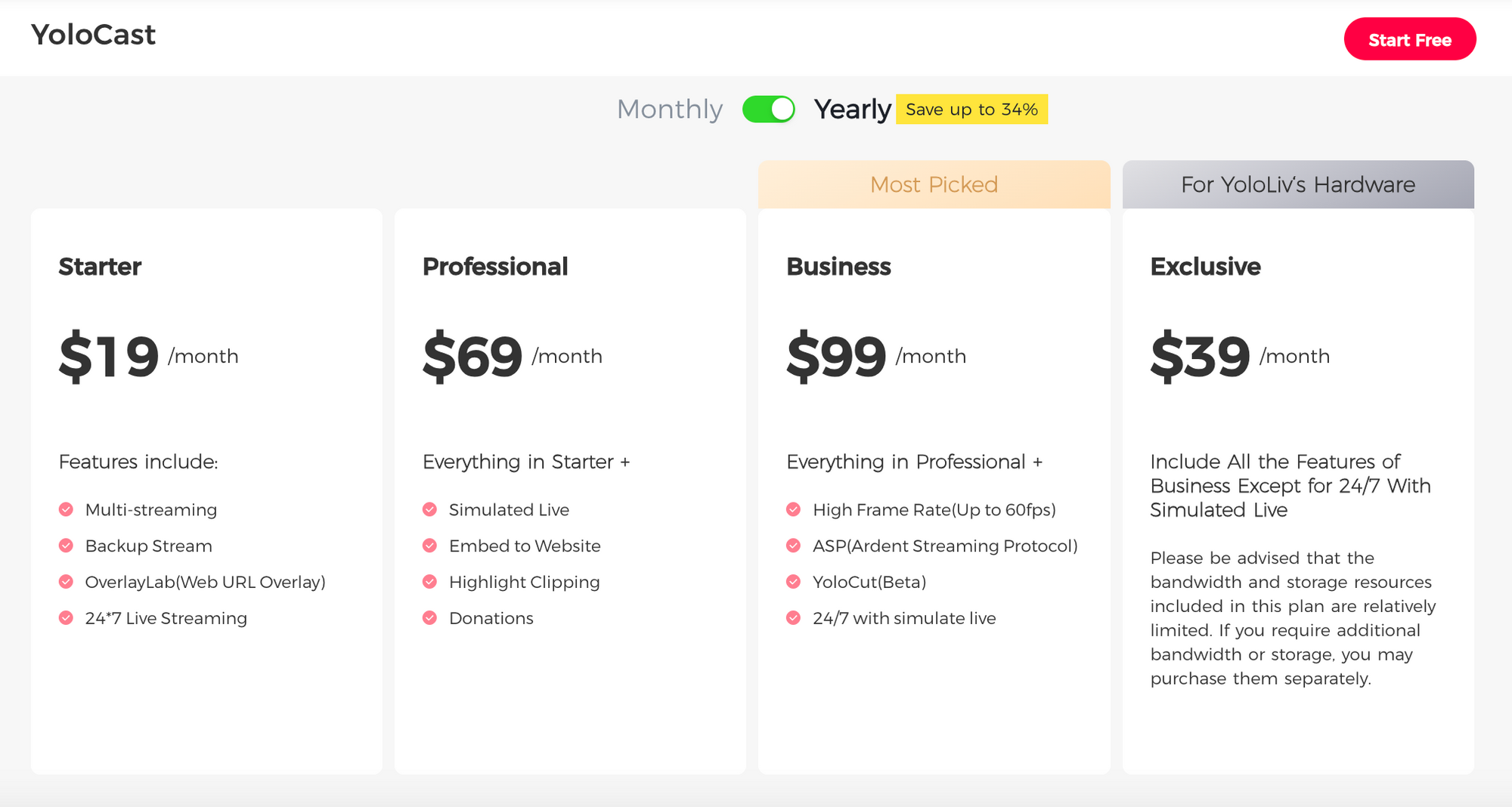Open the YoloCast home logo
Screen dimensions: 1512x807
pyautogui.click(x=93, y=35)
